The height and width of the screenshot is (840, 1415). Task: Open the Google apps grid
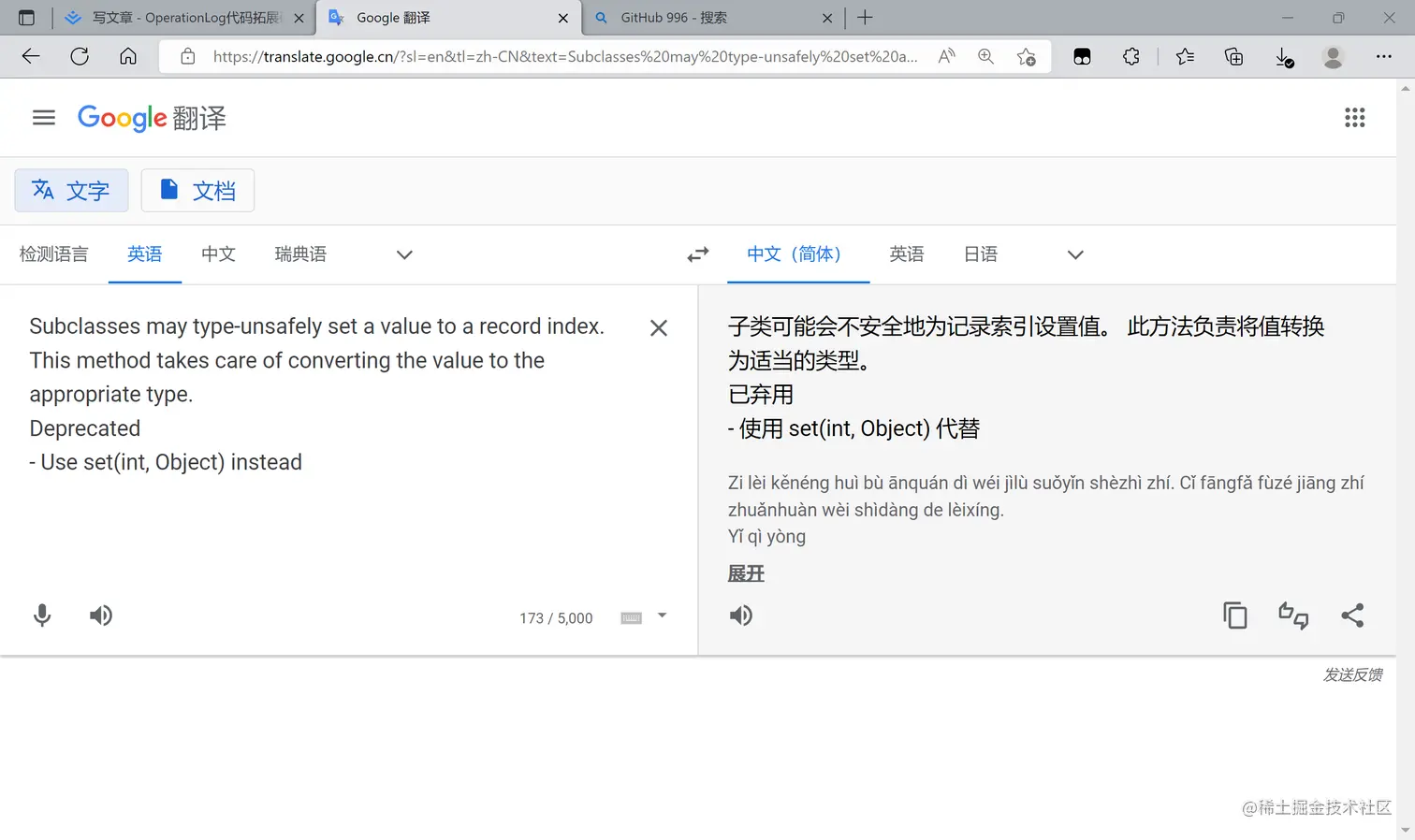pyautogui.click(x=1354, y=118)
